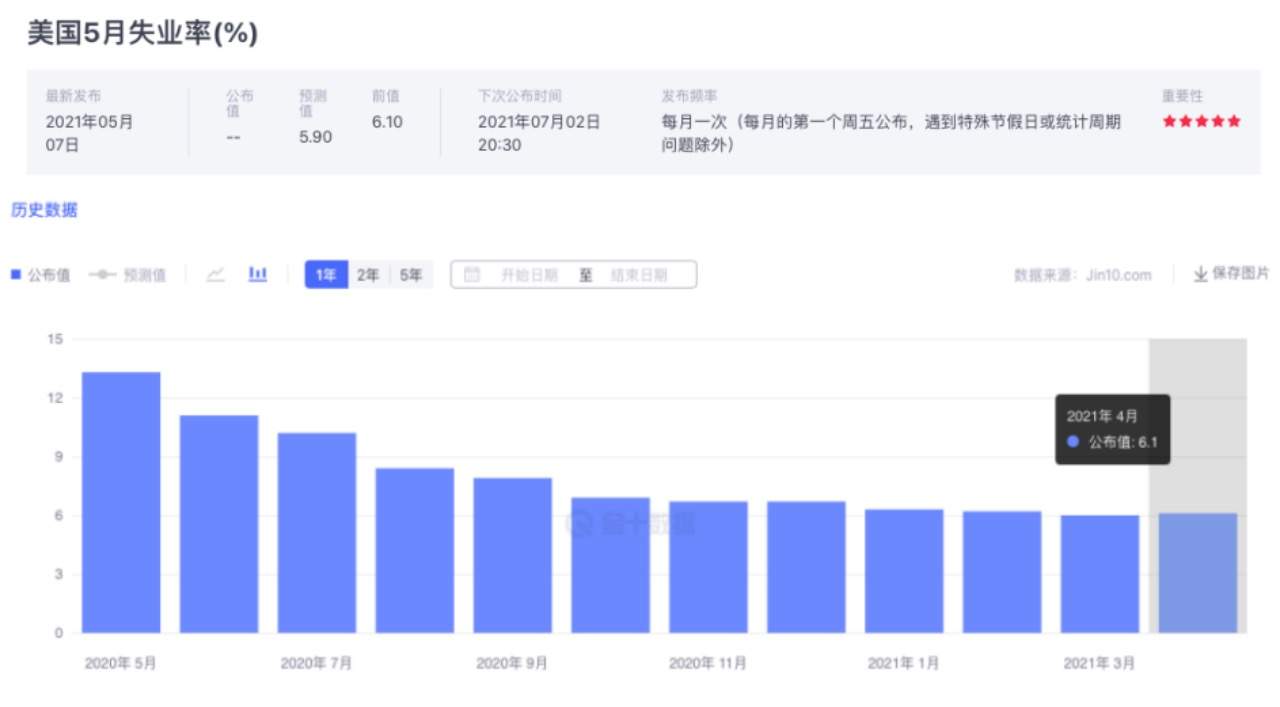
Task: Click the 2020年9月 bar in chart
Action: click(x=513, y=555)
